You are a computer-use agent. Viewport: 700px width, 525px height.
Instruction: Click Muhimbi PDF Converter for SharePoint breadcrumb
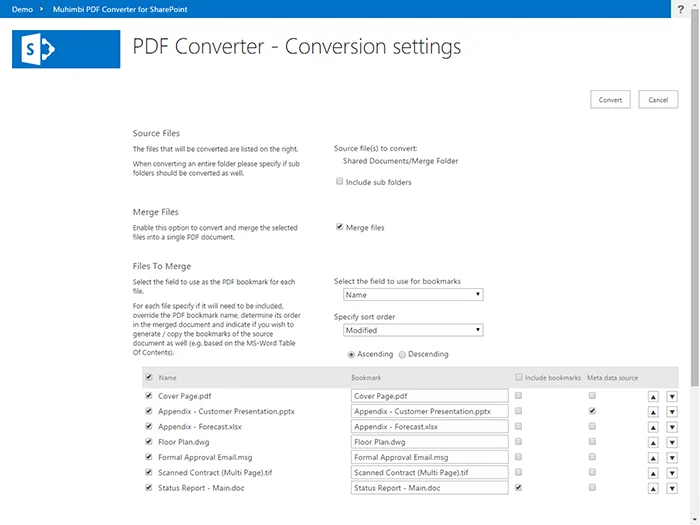tap(120, 9)
